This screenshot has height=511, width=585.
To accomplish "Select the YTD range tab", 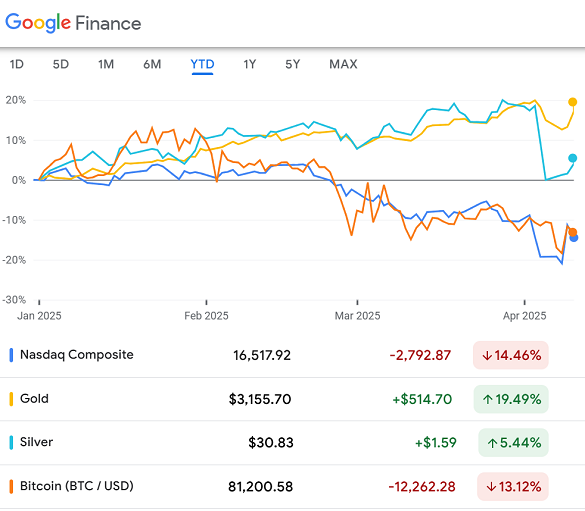I will tap(202, 65).
